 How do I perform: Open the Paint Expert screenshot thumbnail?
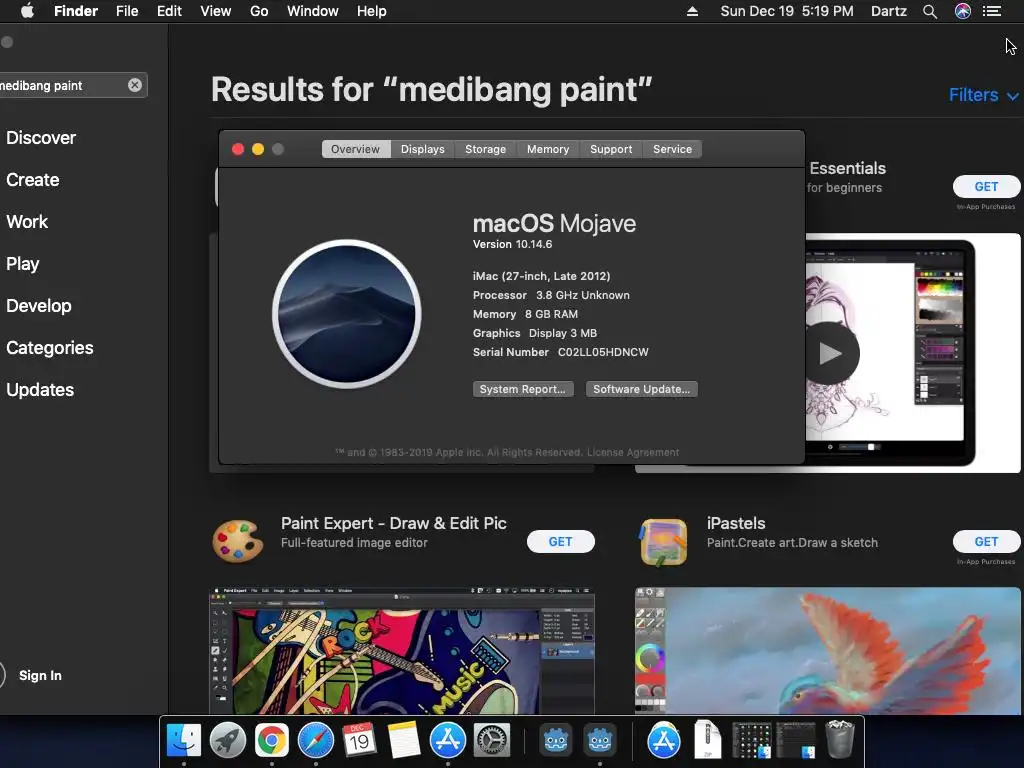tap(402, 651)
